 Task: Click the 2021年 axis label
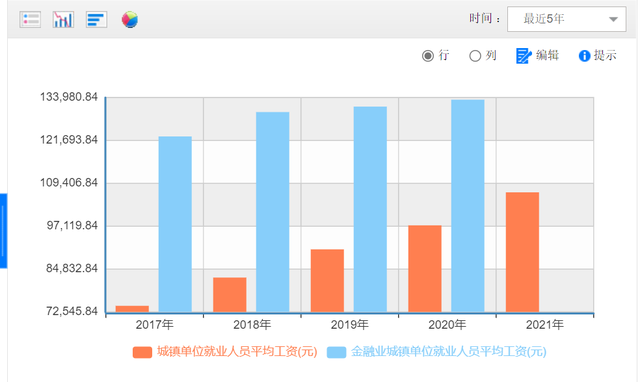pos(545,325)
